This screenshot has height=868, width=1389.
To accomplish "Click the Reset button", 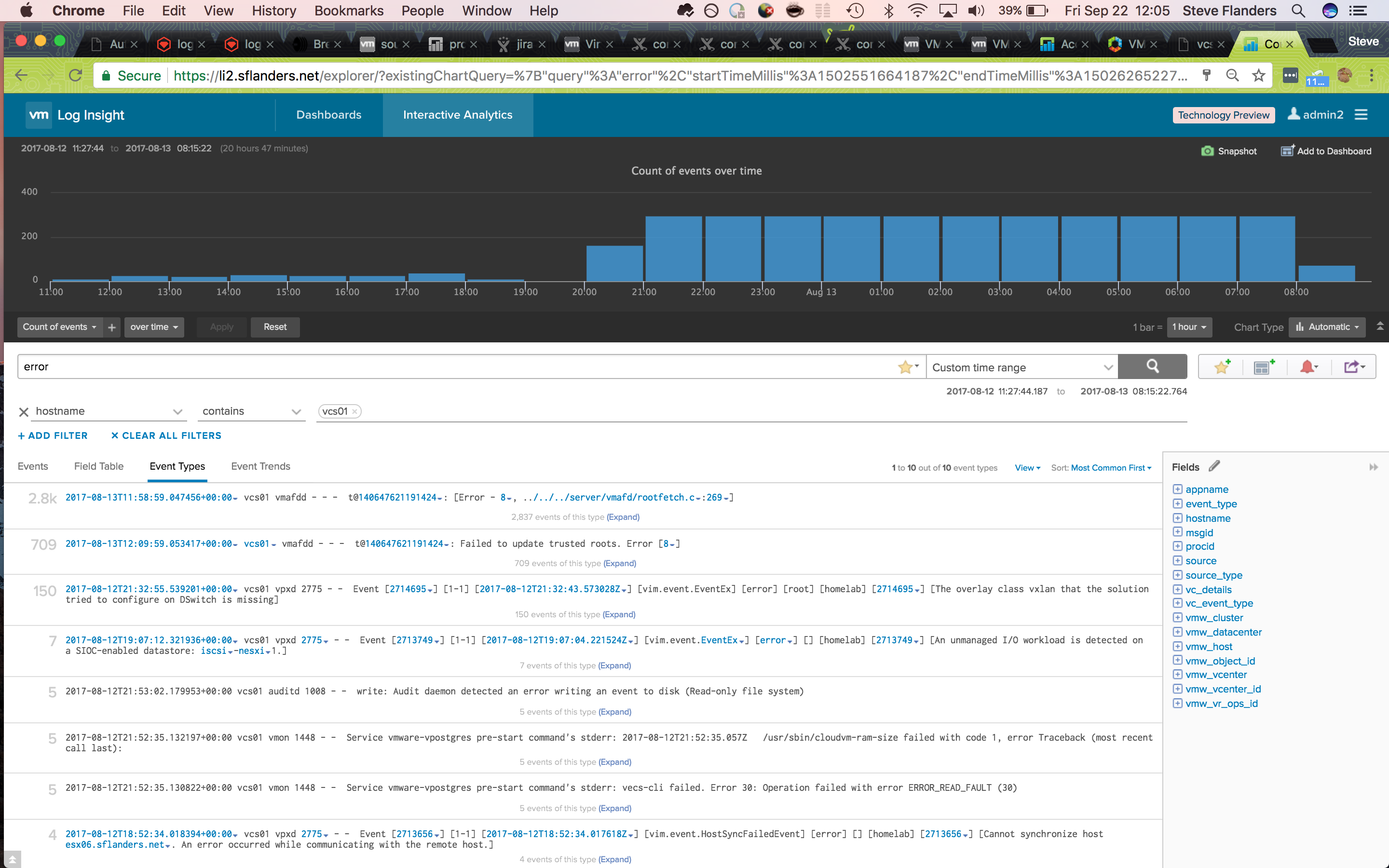I will pyautogui.click(x=275, y=327).
